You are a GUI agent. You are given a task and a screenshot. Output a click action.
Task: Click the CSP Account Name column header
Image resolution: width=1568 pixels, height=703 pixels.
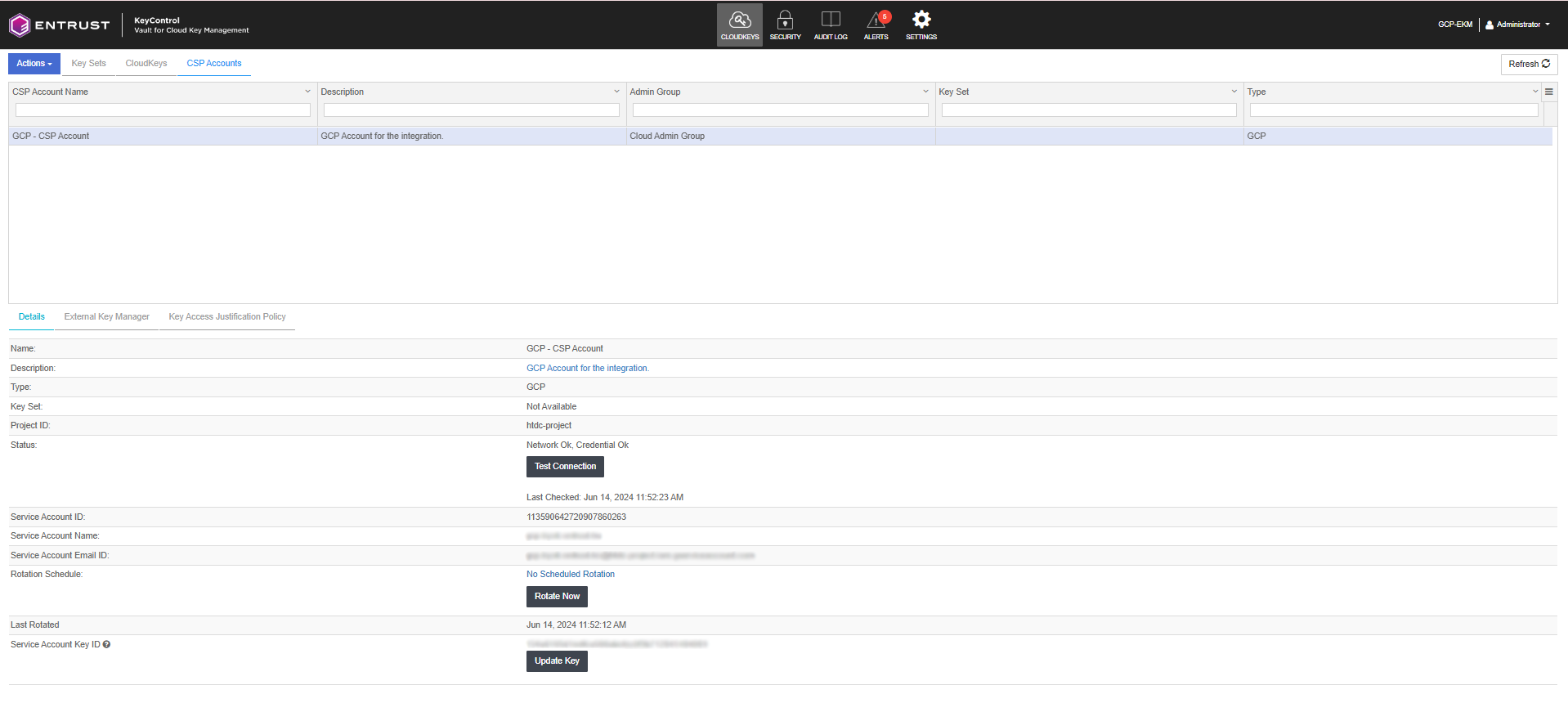pos(50,92)
